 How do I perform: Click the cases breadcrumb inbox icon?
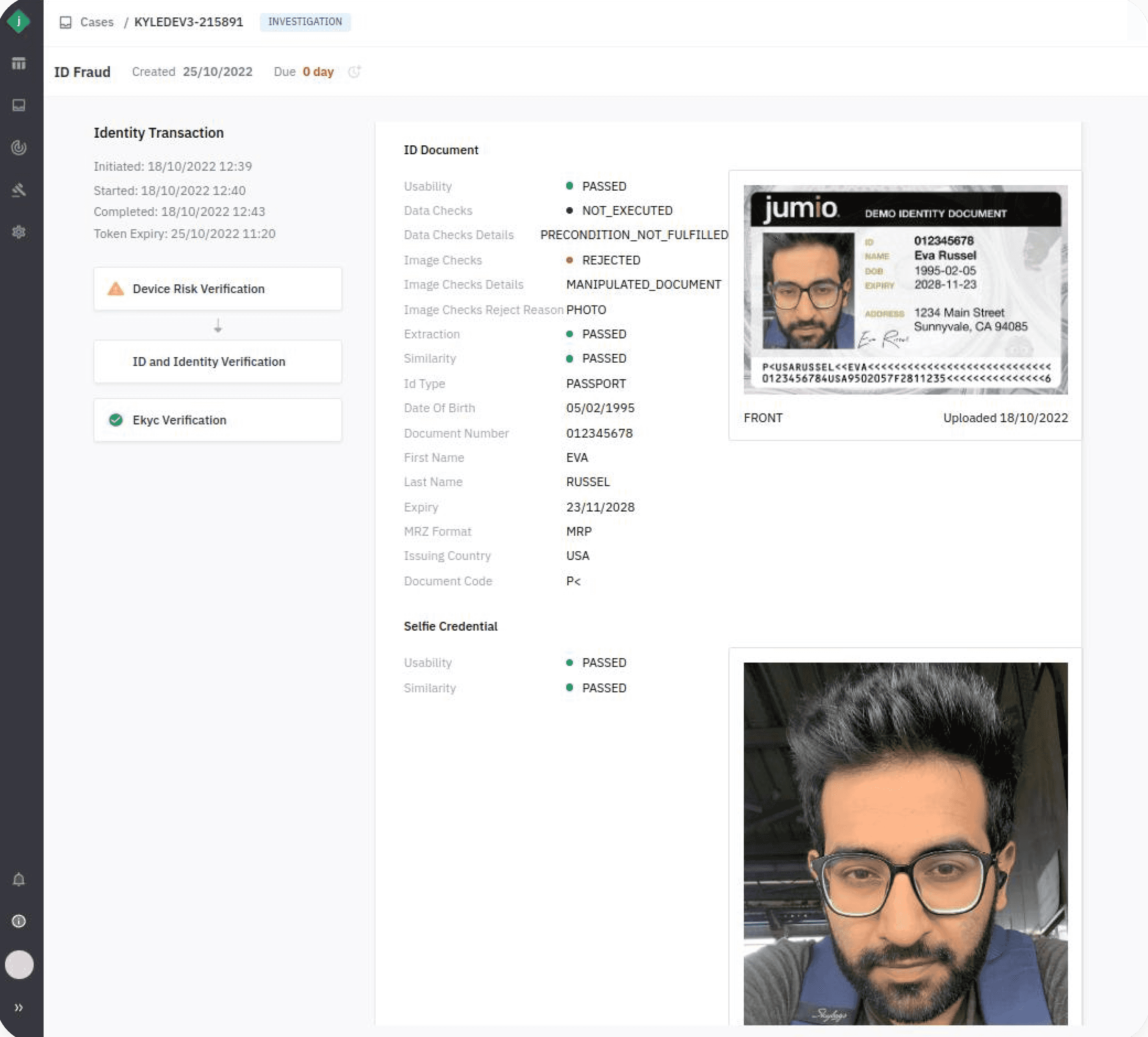tap(66, 22)
